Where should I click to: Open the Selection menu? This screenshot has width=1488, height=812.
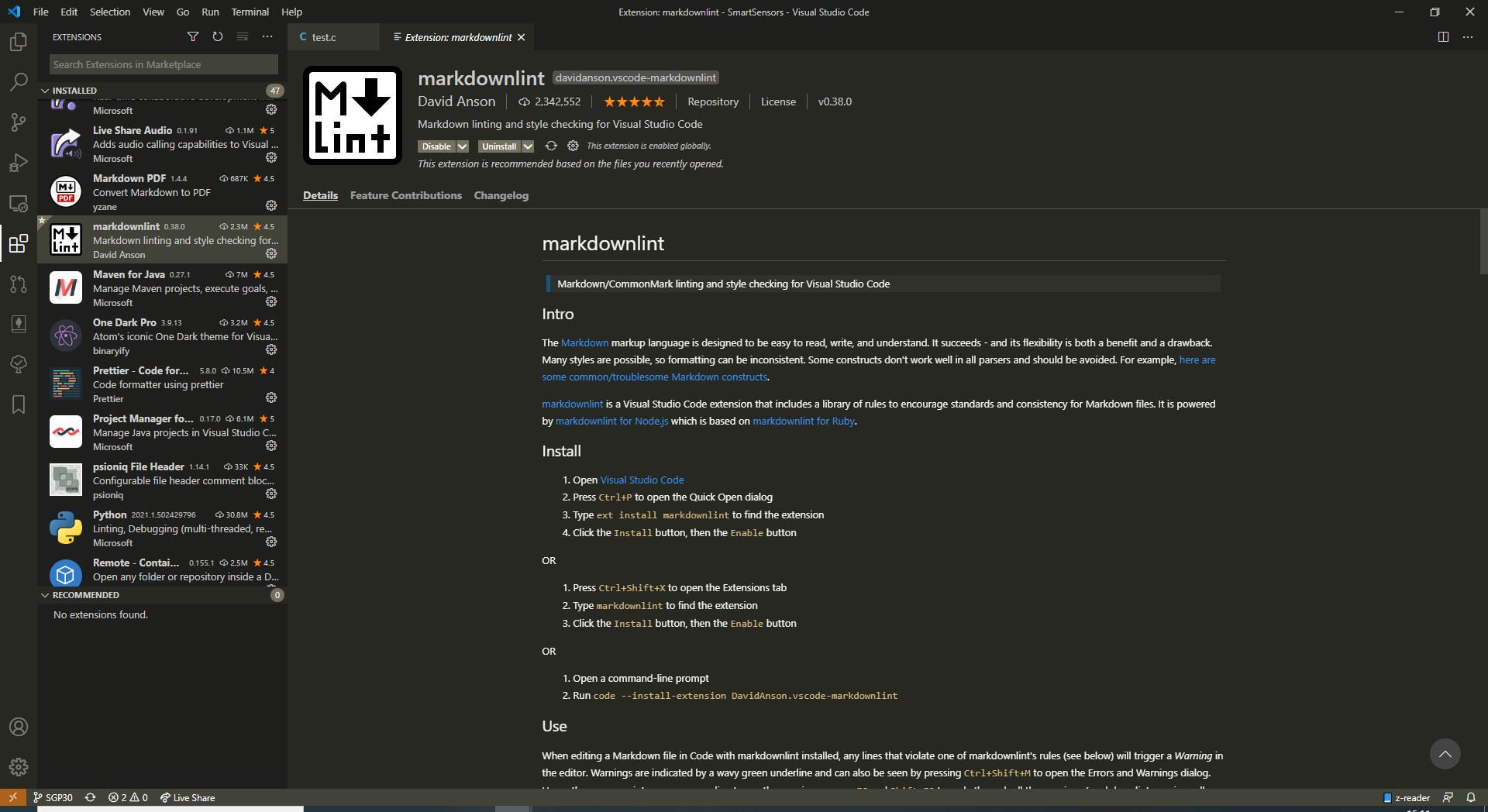110,12
